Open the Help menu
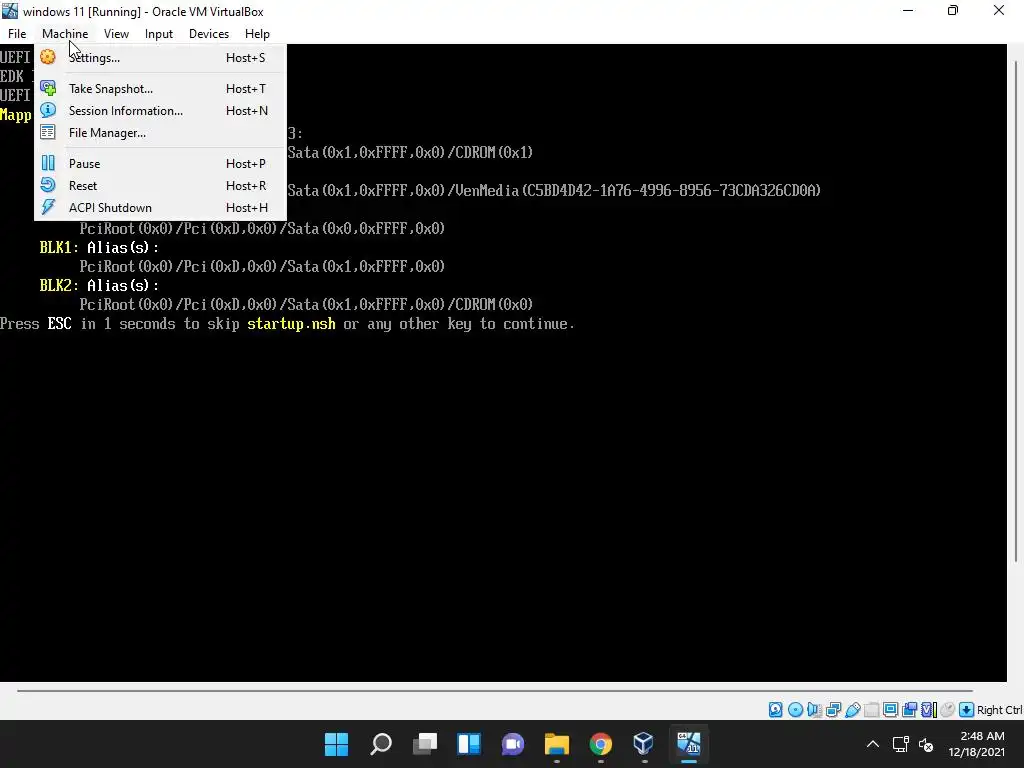Viewport: 1024px width, 768px height. (257, 34)
